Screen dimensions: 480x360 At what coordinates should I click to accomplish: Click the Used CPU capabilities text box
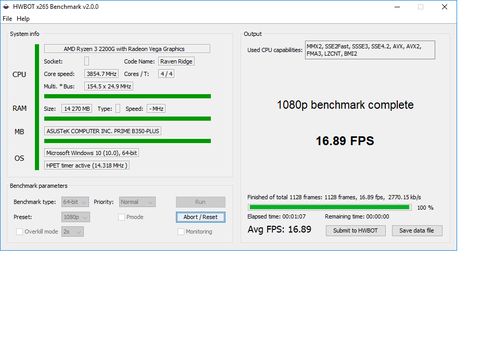tap(370, 50)
